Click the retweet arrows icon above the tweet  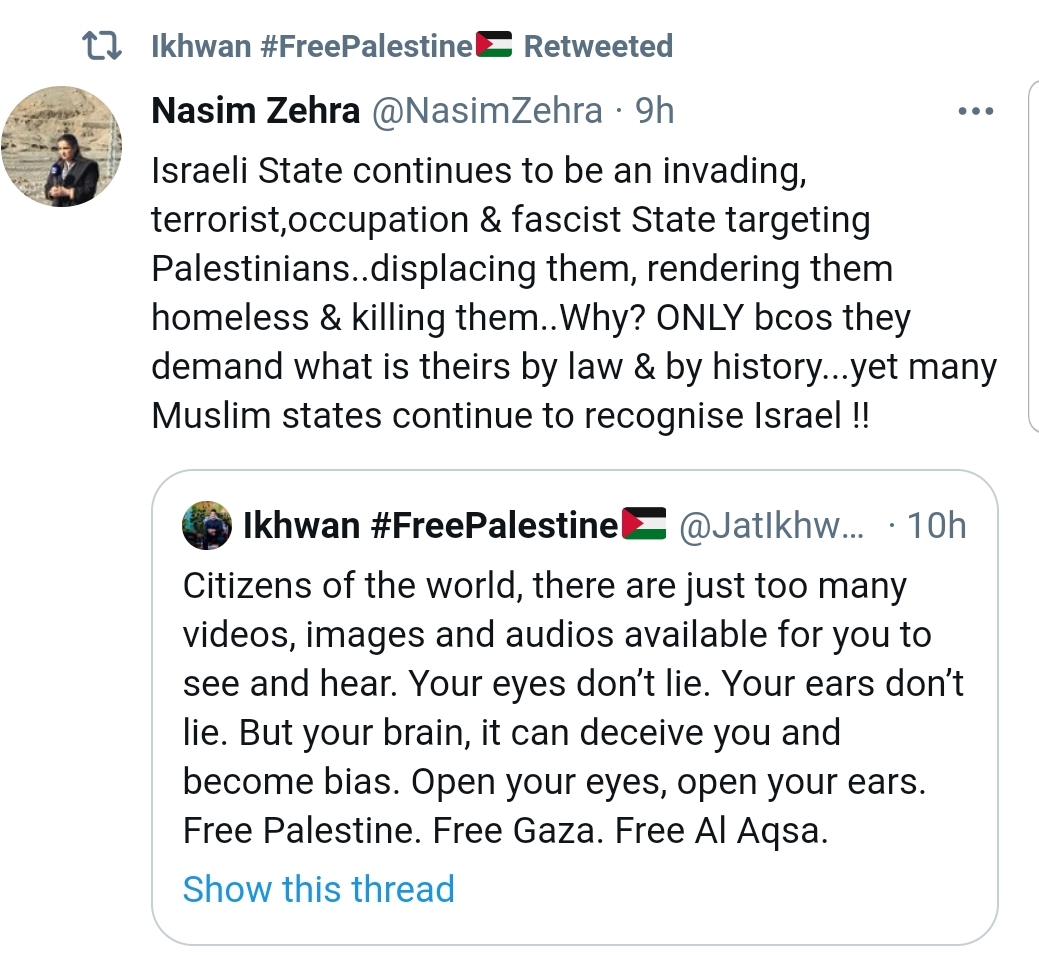[x=102, y=46]
